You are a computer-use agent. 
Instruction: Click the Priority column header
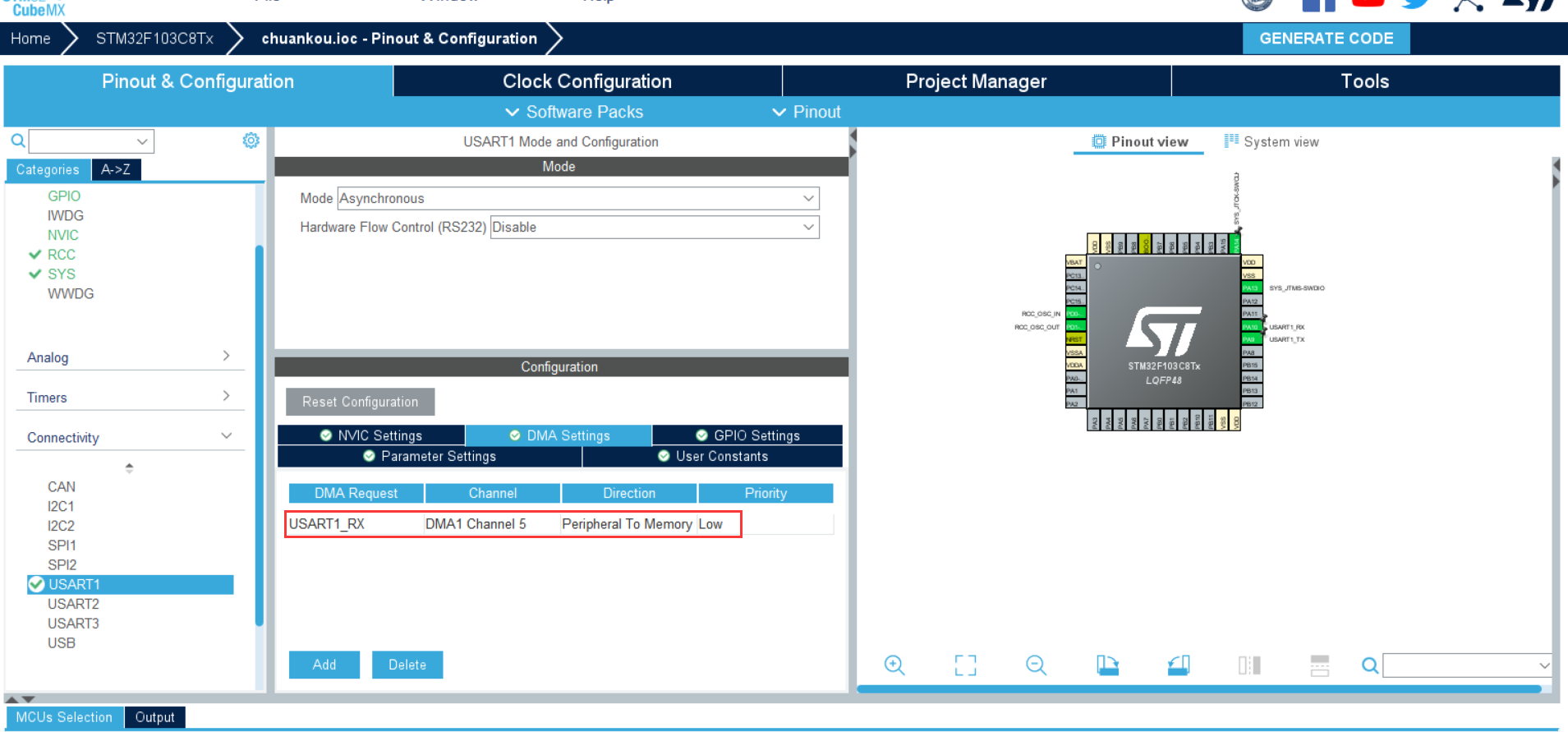[766, 493]
